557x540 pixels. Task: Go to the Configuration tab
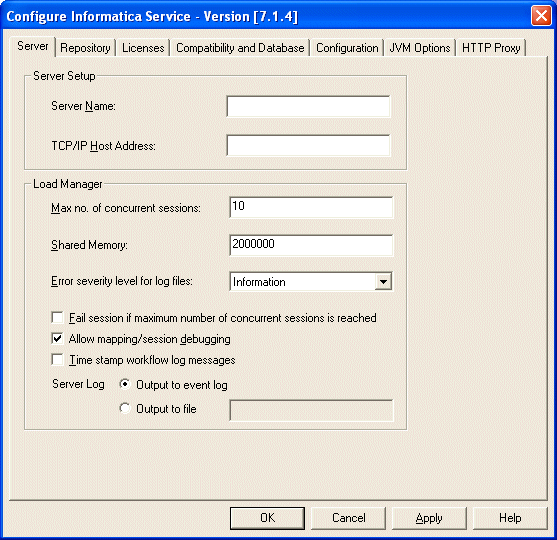347,48
